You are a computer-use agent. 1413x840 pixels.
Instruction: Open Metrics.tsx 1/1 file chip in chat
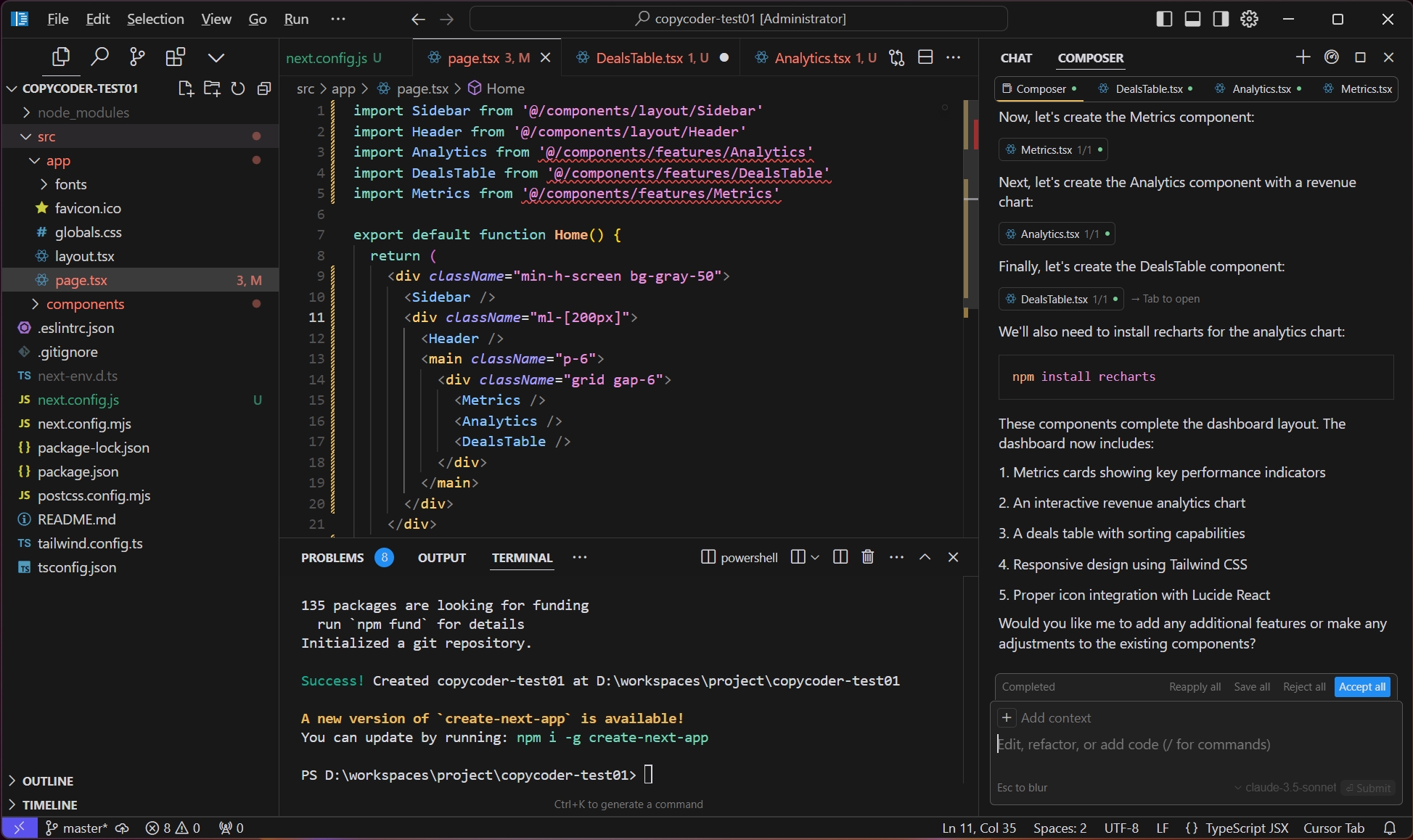click(1053, 149)
